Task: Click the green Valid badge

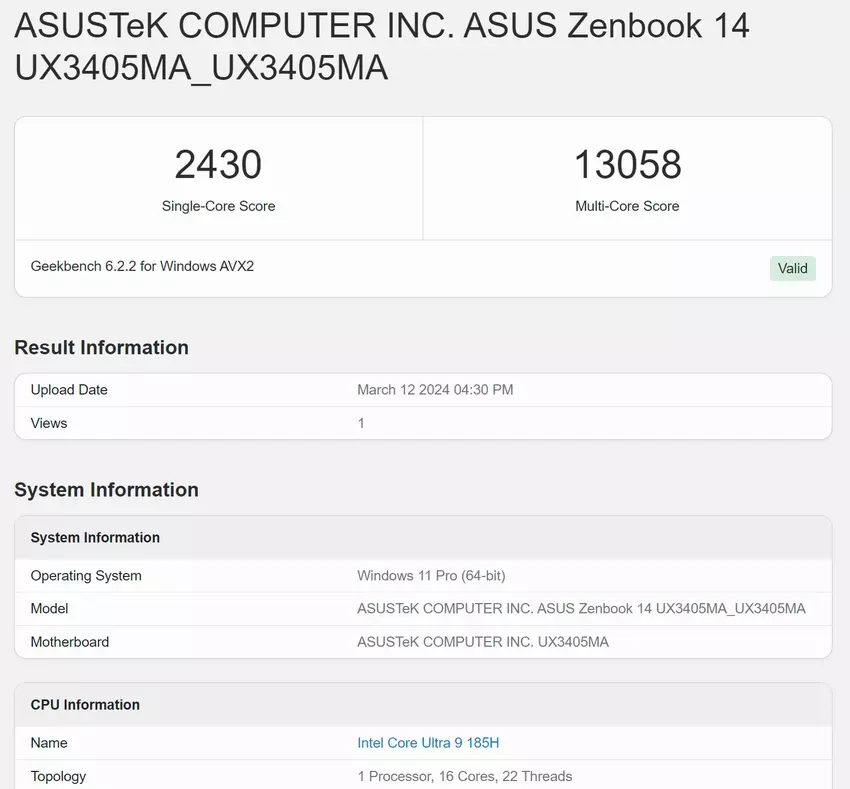Action: point(792,268)
